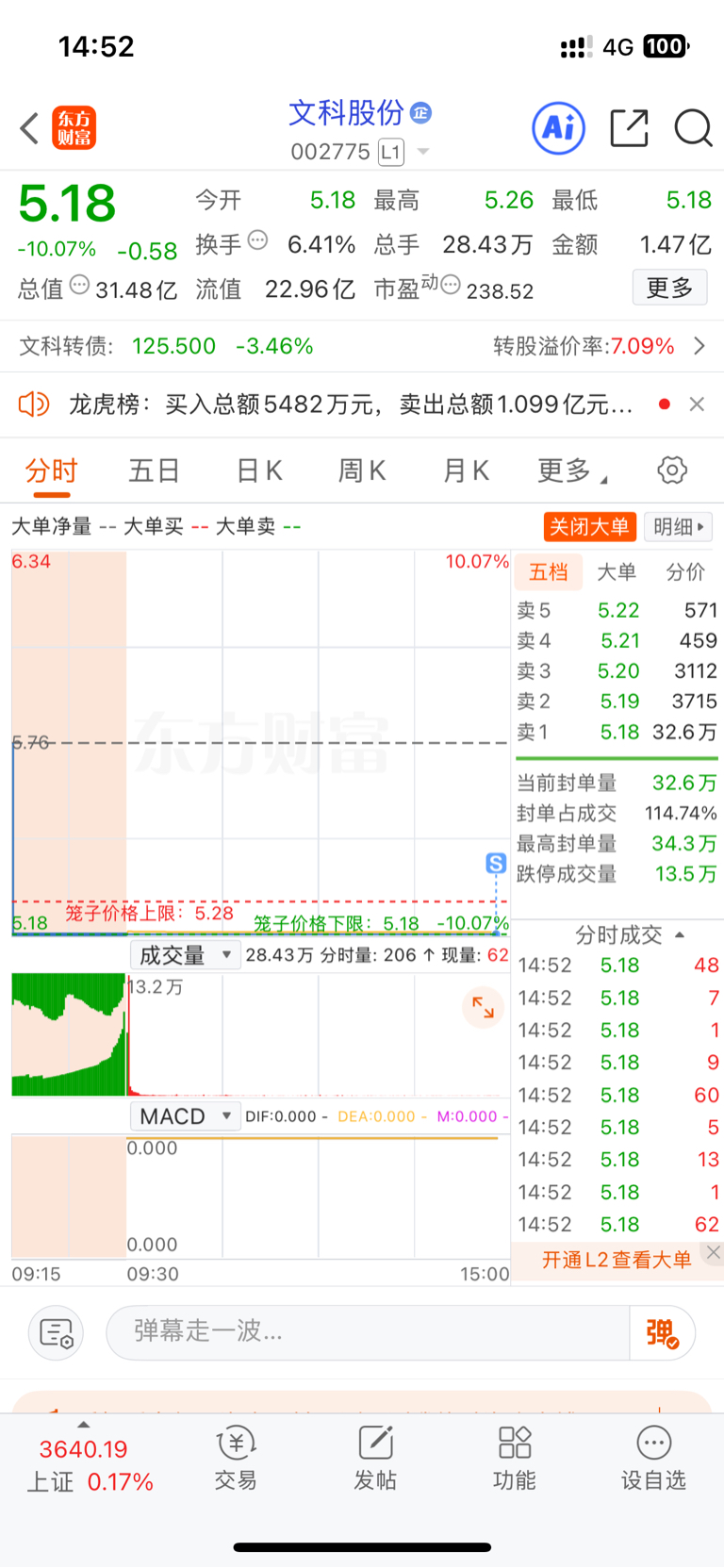Screen dimensions: 724x1568
Task: Select the 大单 tab
Action: coord(617,571)
